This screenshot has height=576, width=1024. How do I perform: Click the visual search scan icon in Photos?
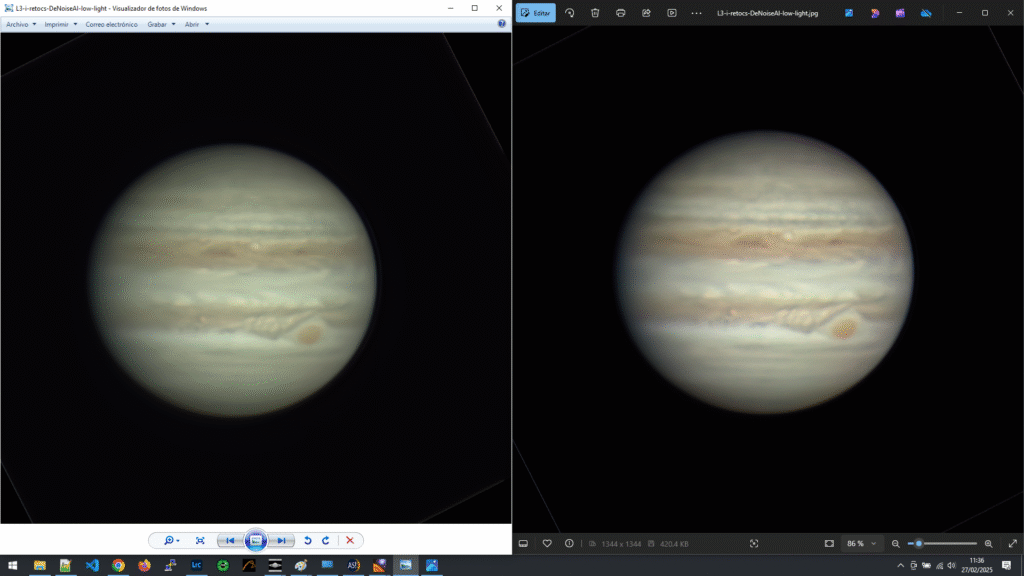click(754, 543)
